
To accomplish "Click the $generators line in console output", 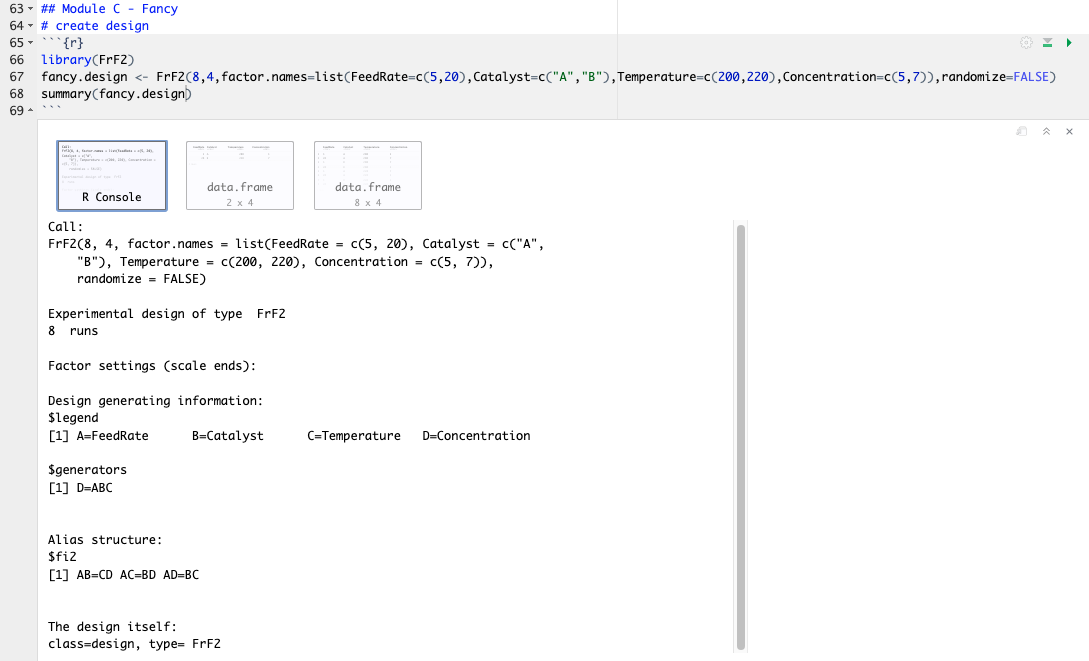I will pyautogui.click(x=87, y=470).
